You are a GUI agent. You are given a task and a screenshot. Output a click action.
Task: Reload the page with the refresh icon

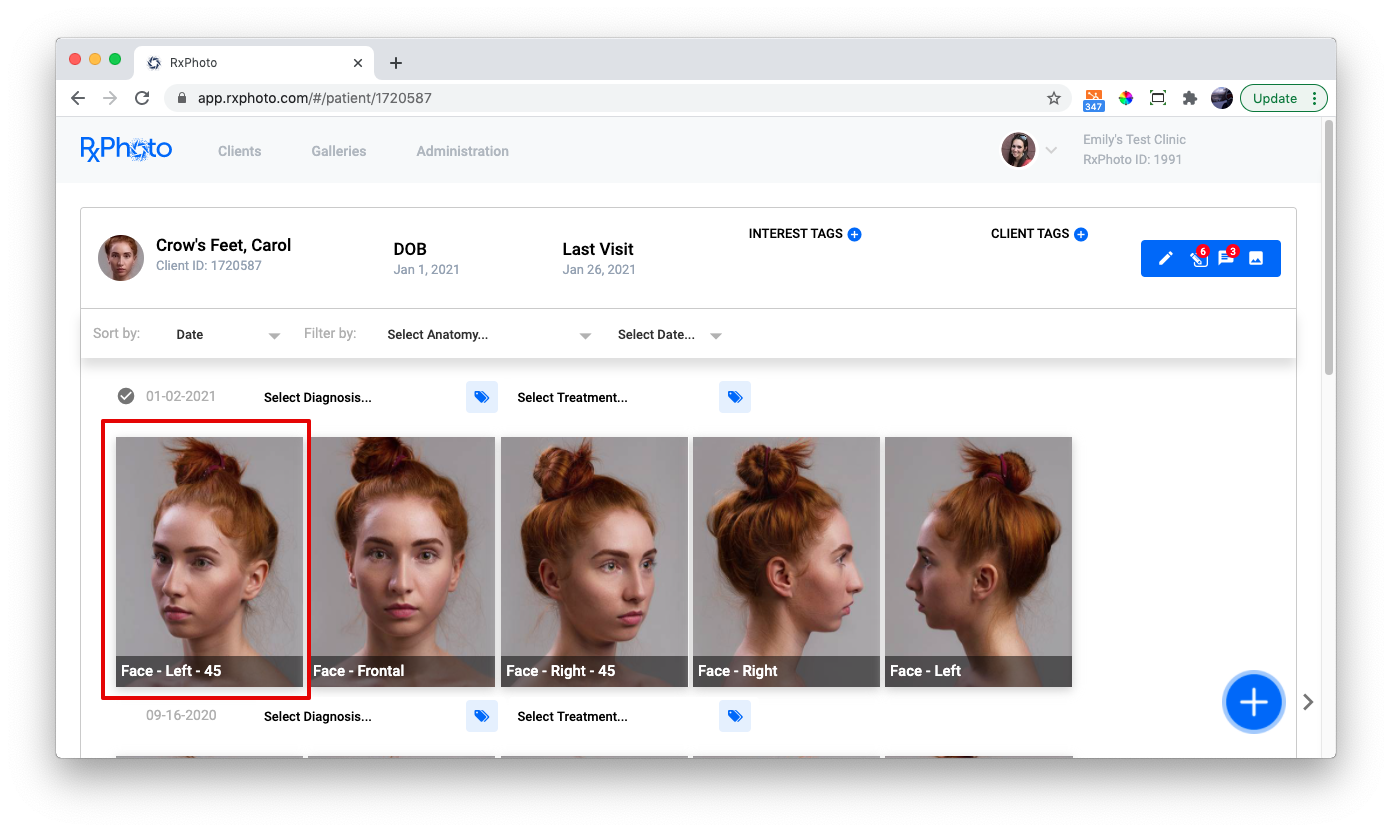click(x=142, y=98)
